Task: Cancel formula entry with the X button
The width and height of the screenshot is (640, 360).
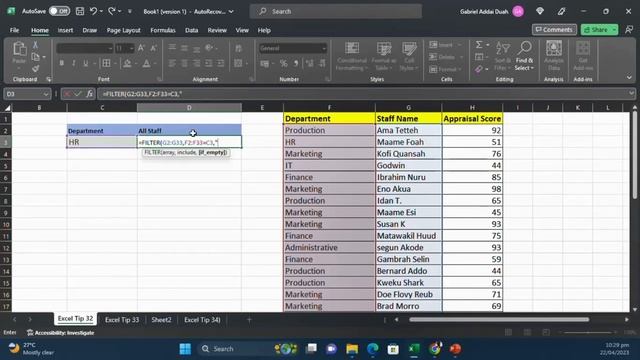Action: (67, 94)
